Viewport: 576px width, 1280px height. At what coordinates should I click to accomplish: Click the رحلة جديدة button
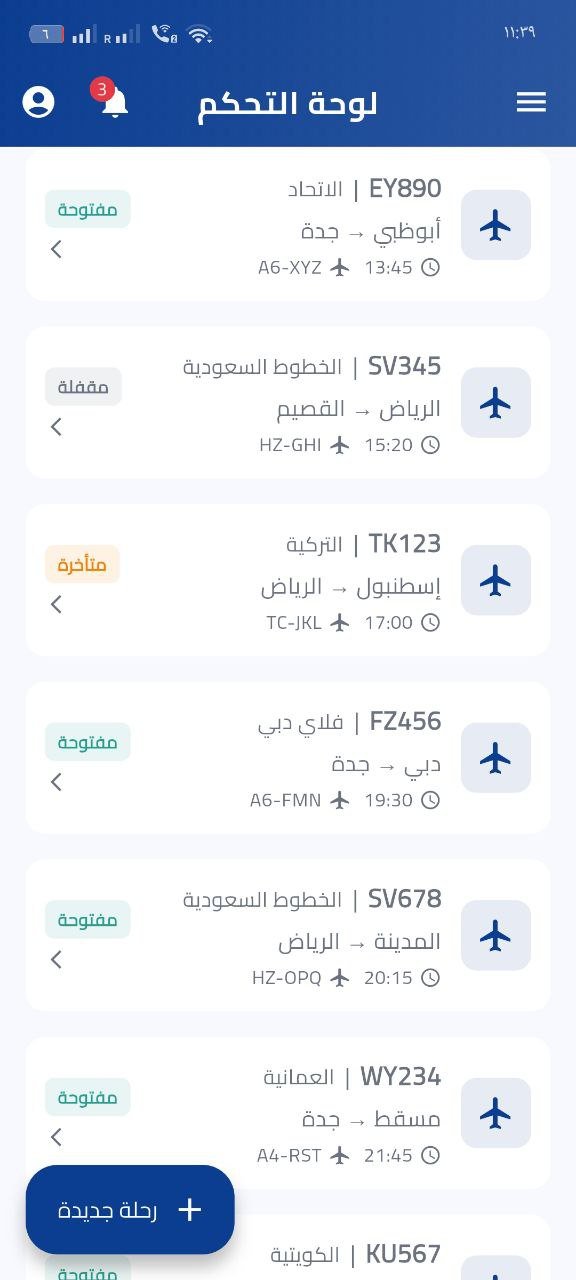(x=130, y=1210)
